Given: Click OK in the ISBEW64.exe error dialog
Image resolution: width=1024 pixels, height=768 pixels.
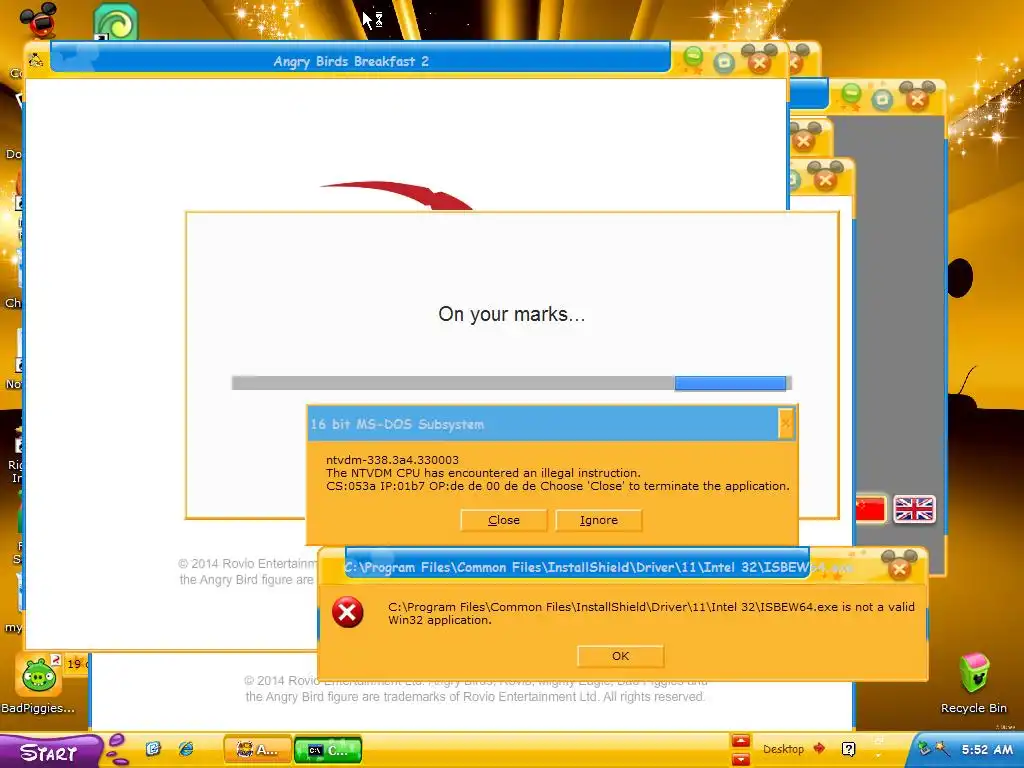Looking at the screenshot, I should (620, 656).
